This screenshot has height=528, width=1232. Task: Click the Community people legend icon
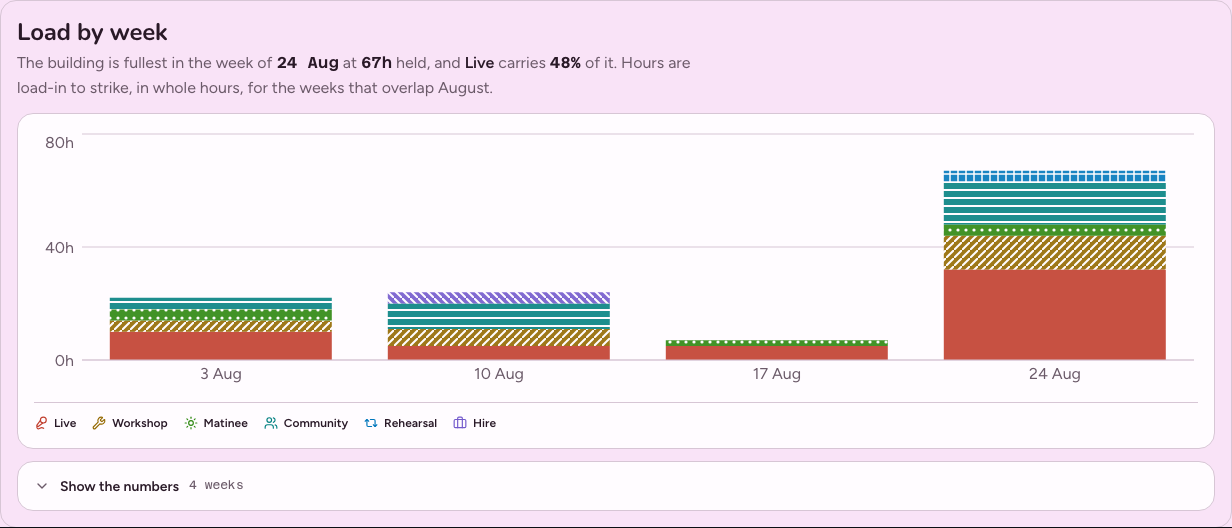point(270,423)
